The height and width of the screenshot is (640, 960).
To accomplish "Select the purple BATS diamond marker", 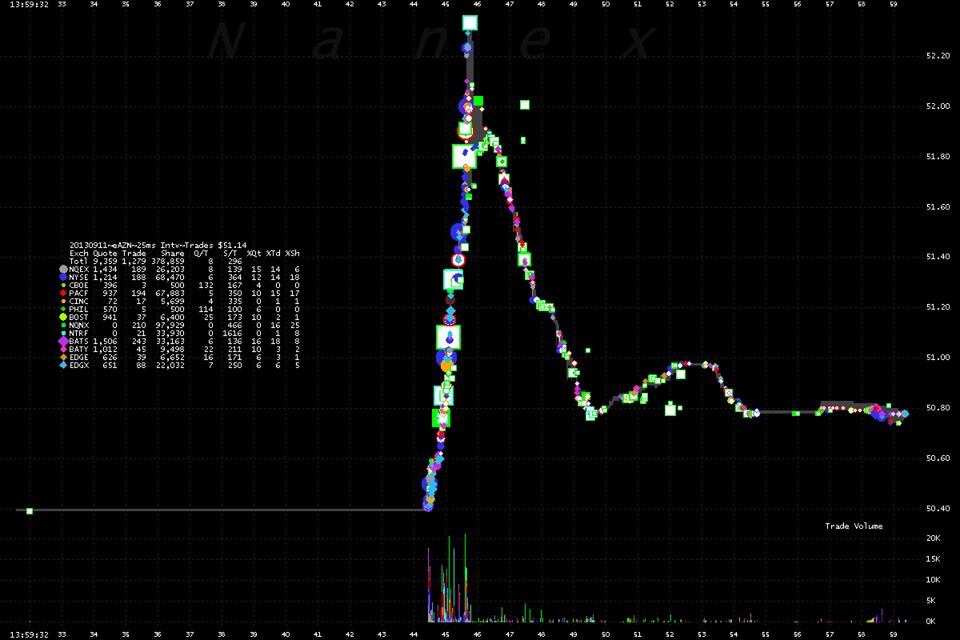I will tap(64, 342).
